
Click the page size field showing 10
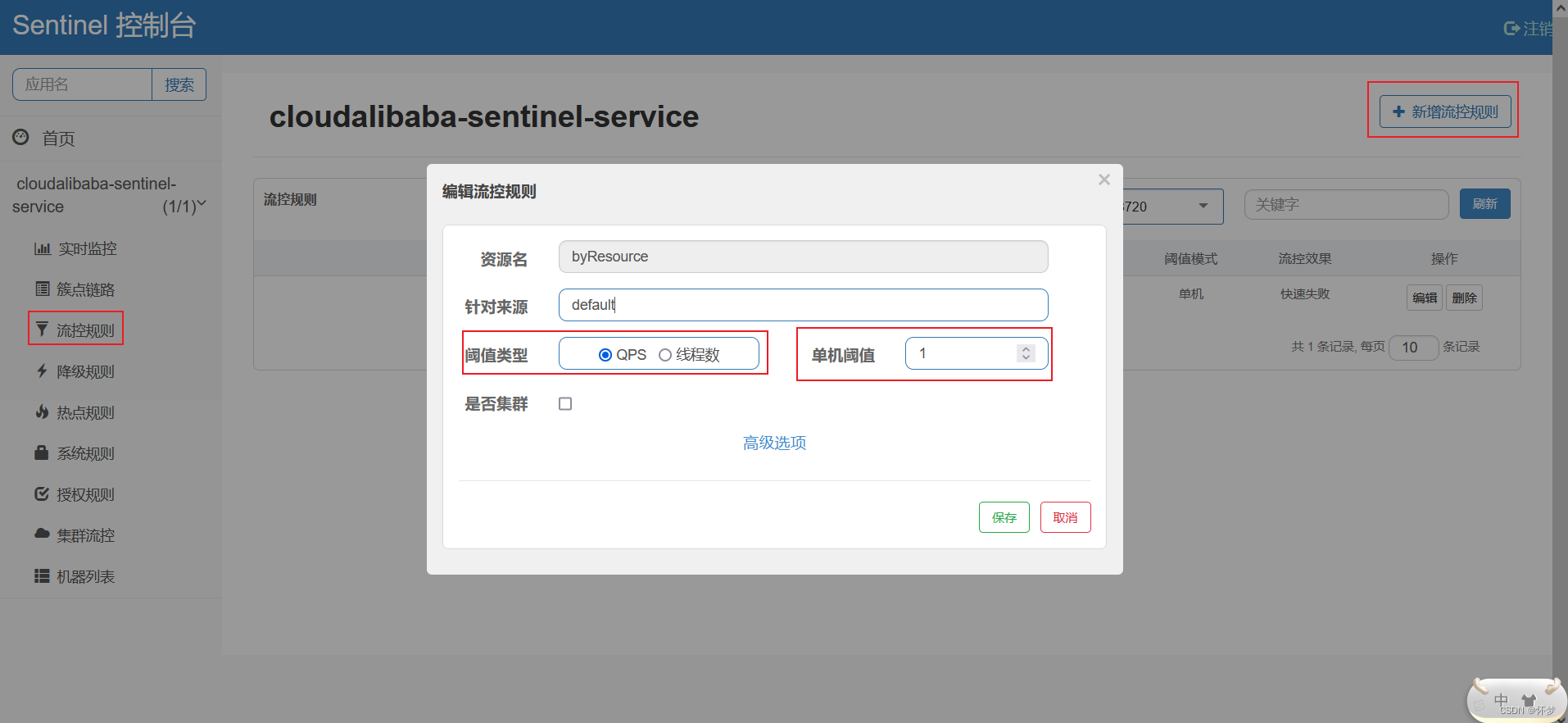point(1414,348)
